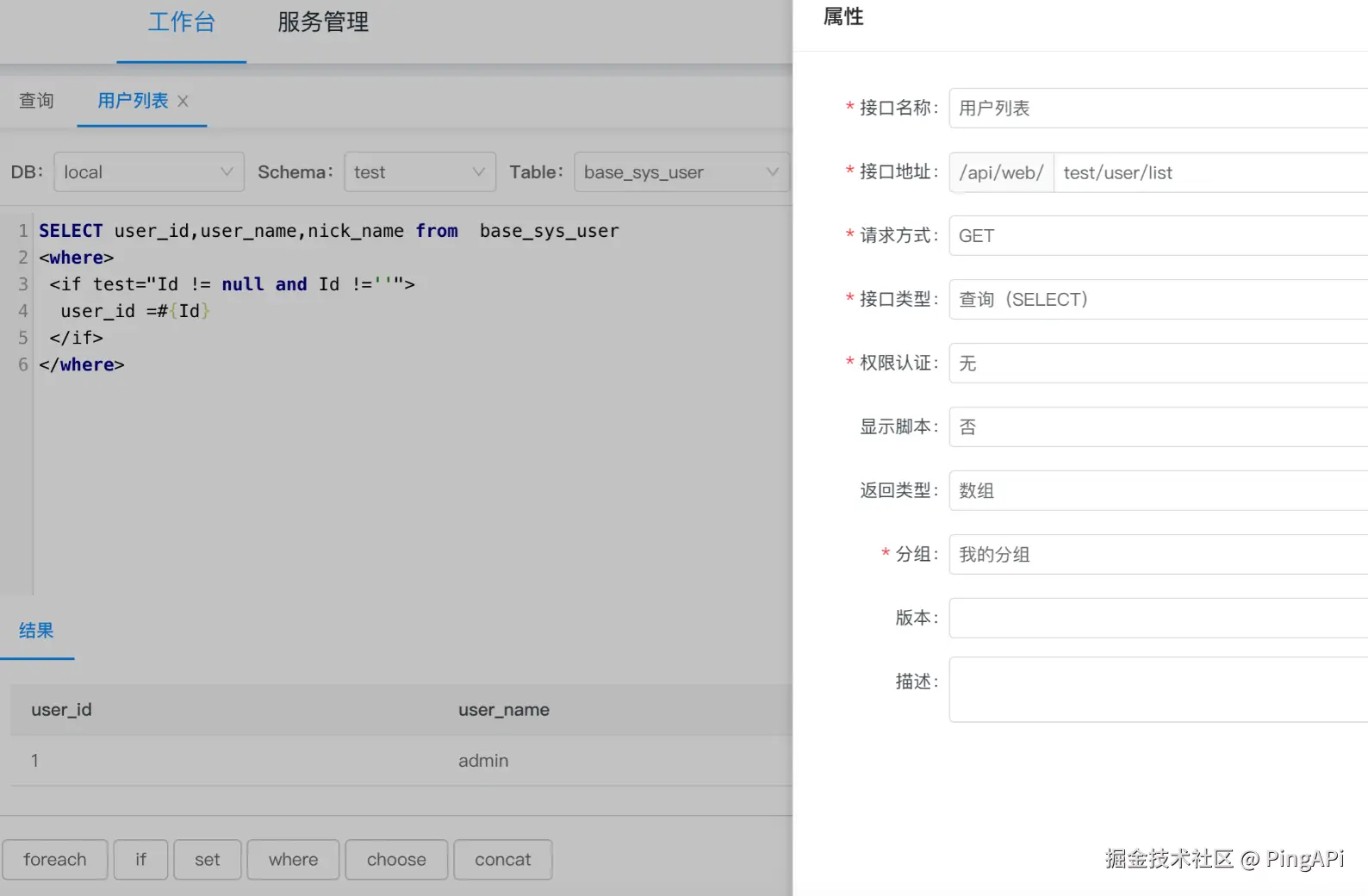Select the admin cell in results
Image resolution: width=1368 pixels, height=896 pixels.
(x=483, y=761)
